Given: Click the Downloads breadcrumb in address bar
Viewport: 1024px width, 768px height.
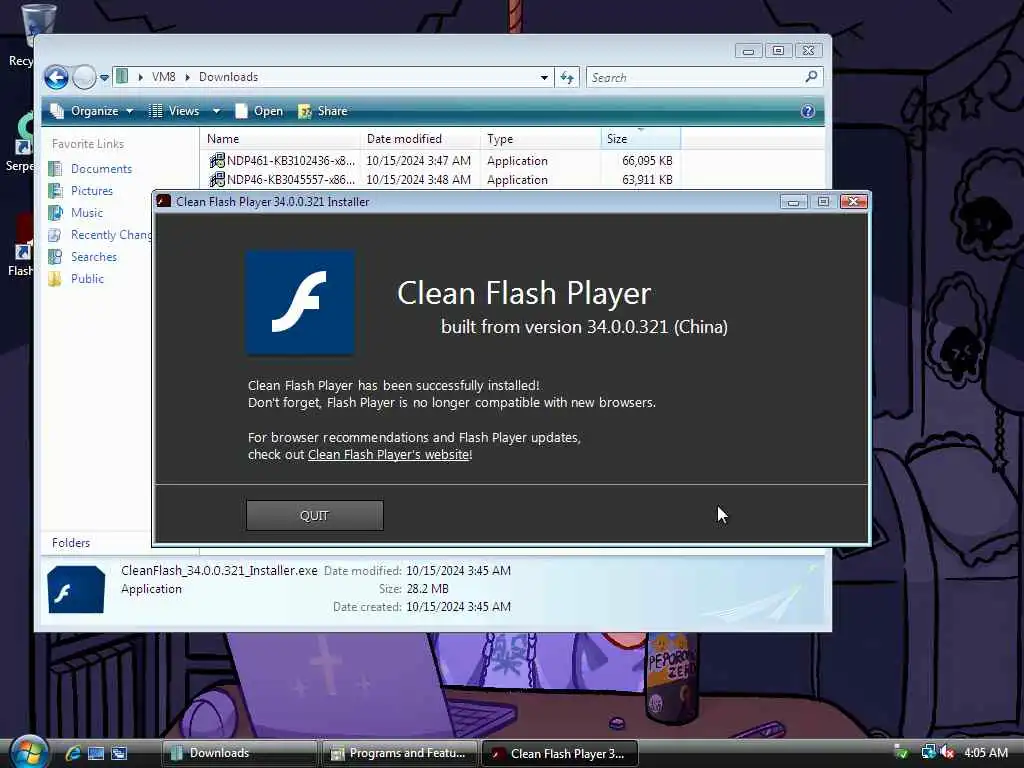Looking at the screenshot, I should [228, 77].
